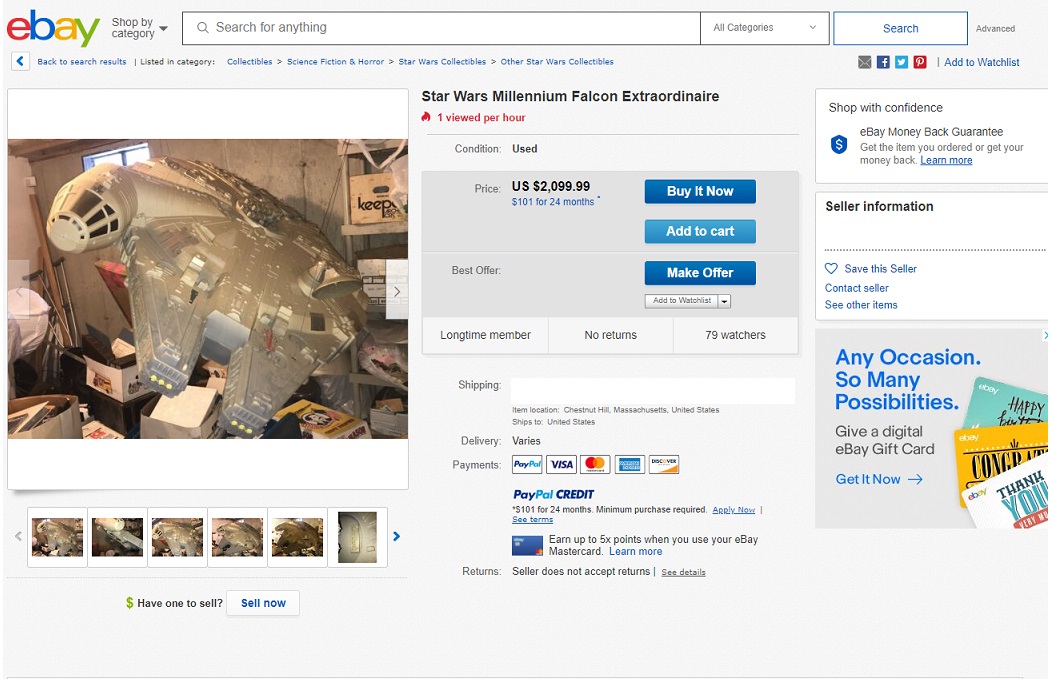This screenshot has height=679, width=1049.
Task: Open Star Wars Collectibles breadcrumb
Action: tap(442, 62)
